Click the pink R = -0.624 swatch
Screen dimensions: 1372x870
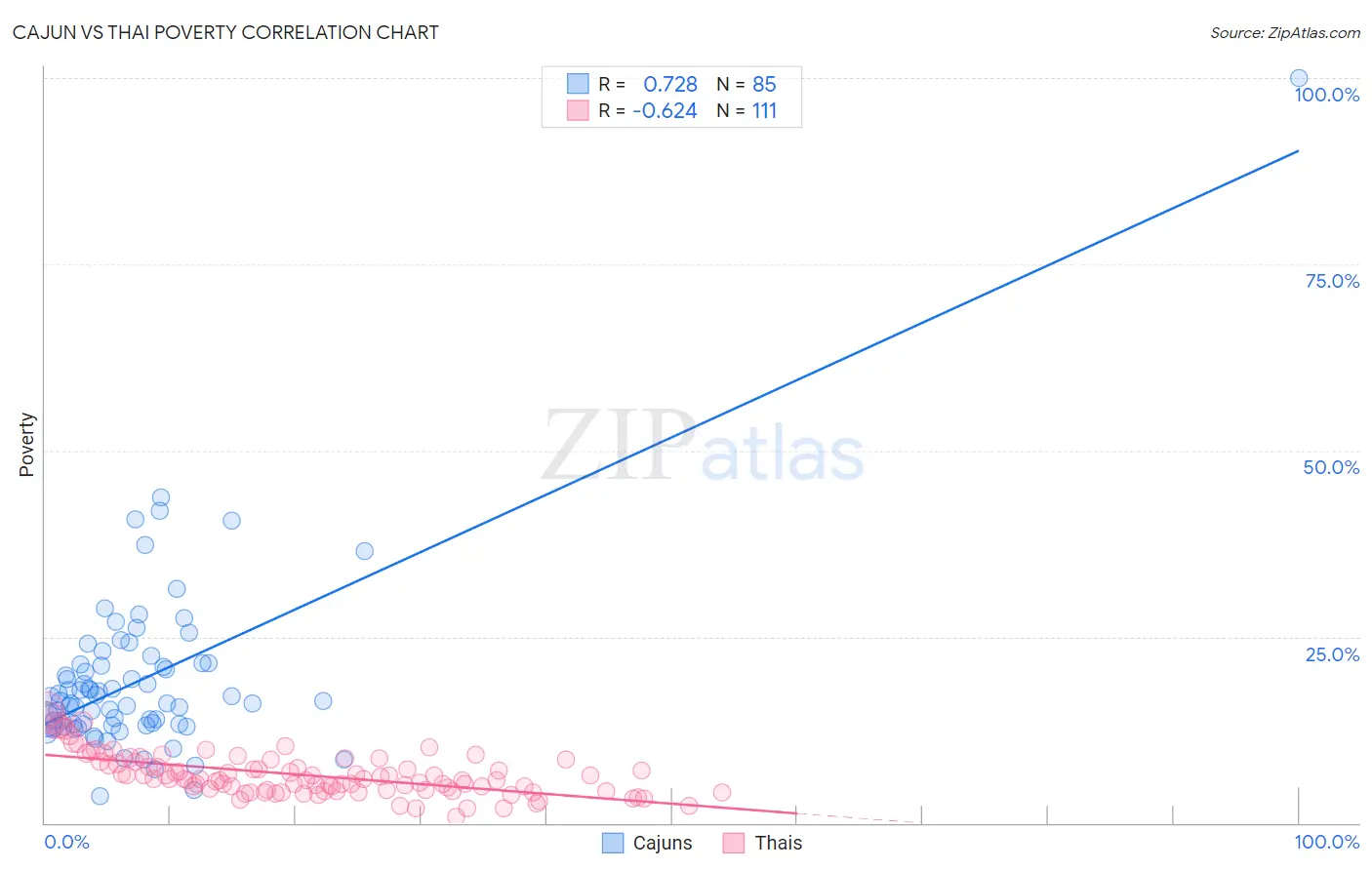578,110
